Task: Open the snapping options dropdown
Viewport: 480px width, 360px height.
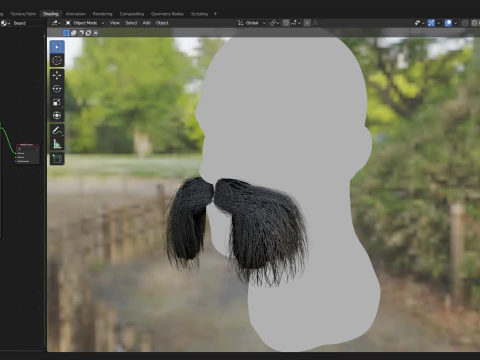Action: pyautogui.click(x=296, y=23)
